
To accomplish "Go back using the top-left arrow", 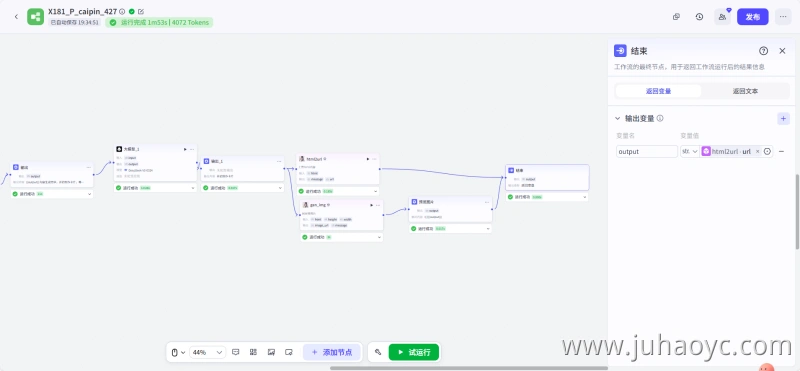I will (16, 17).
